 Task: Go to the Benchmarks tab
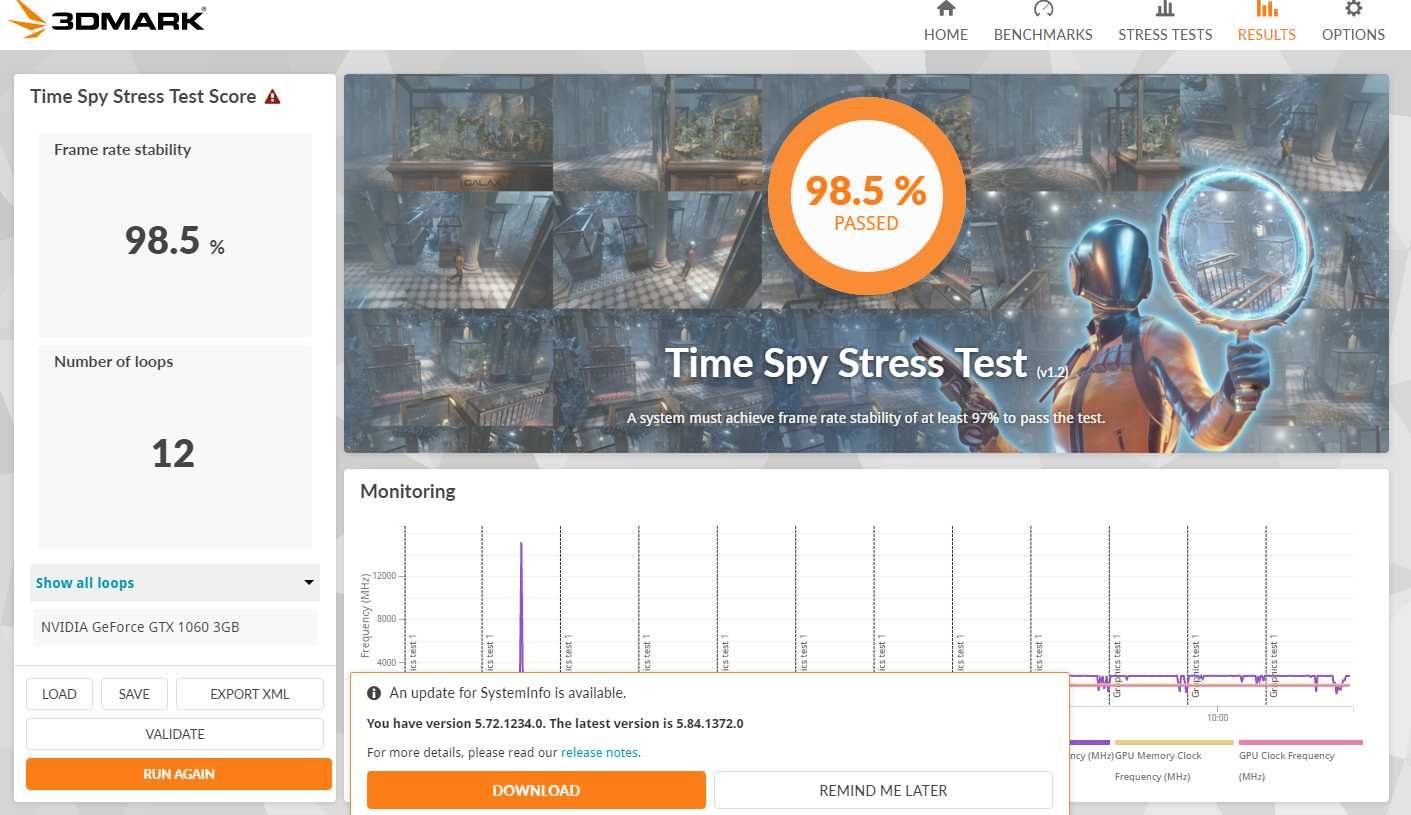coord(1043,22)
